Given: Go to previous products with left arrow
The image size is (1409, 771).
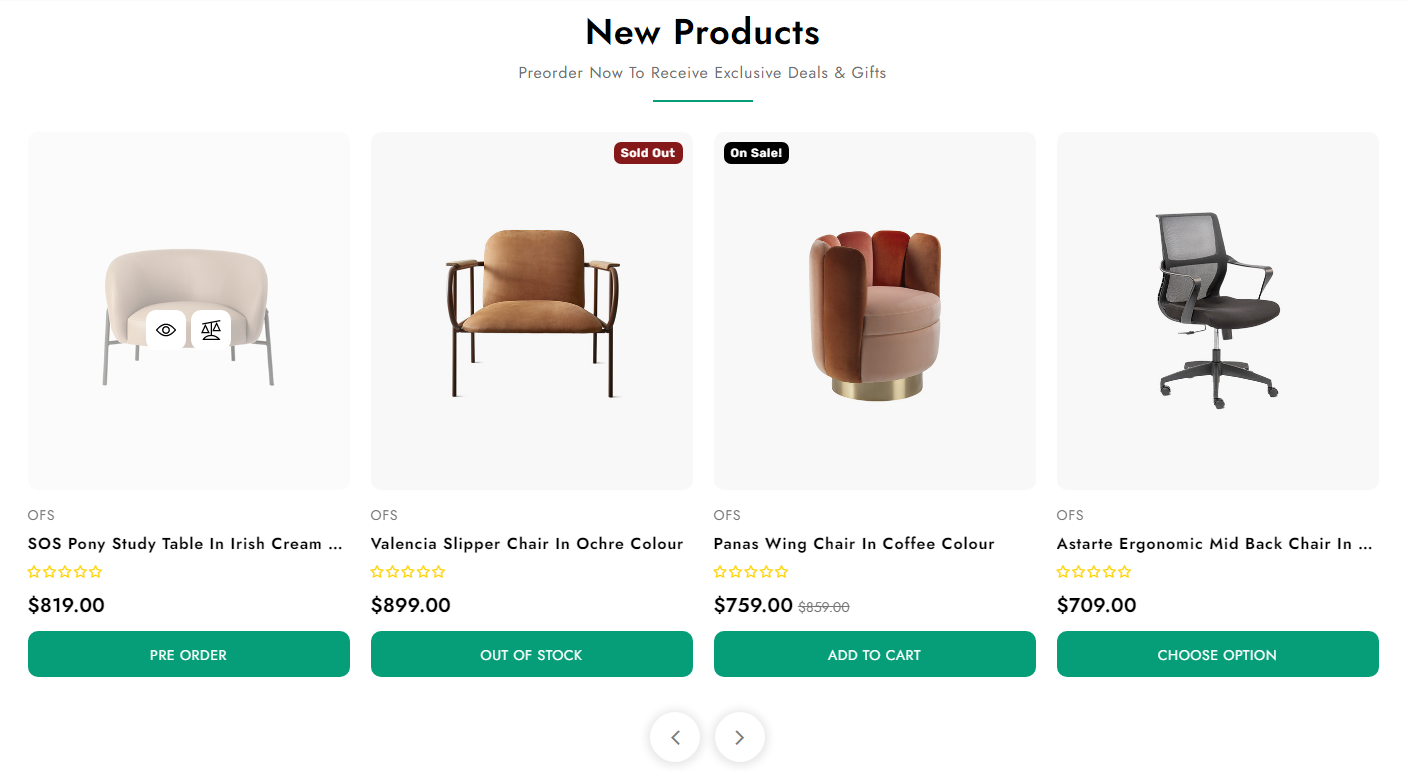Looking at the screenshot, I should (x=675, y=738).
